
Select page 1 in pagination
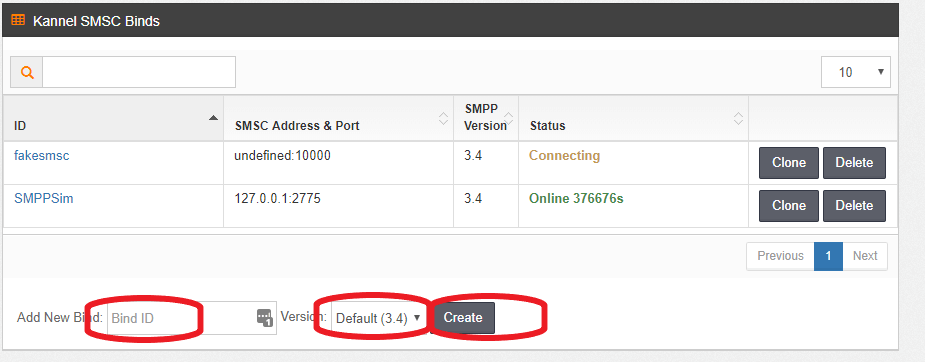click(x=828, y=256)
